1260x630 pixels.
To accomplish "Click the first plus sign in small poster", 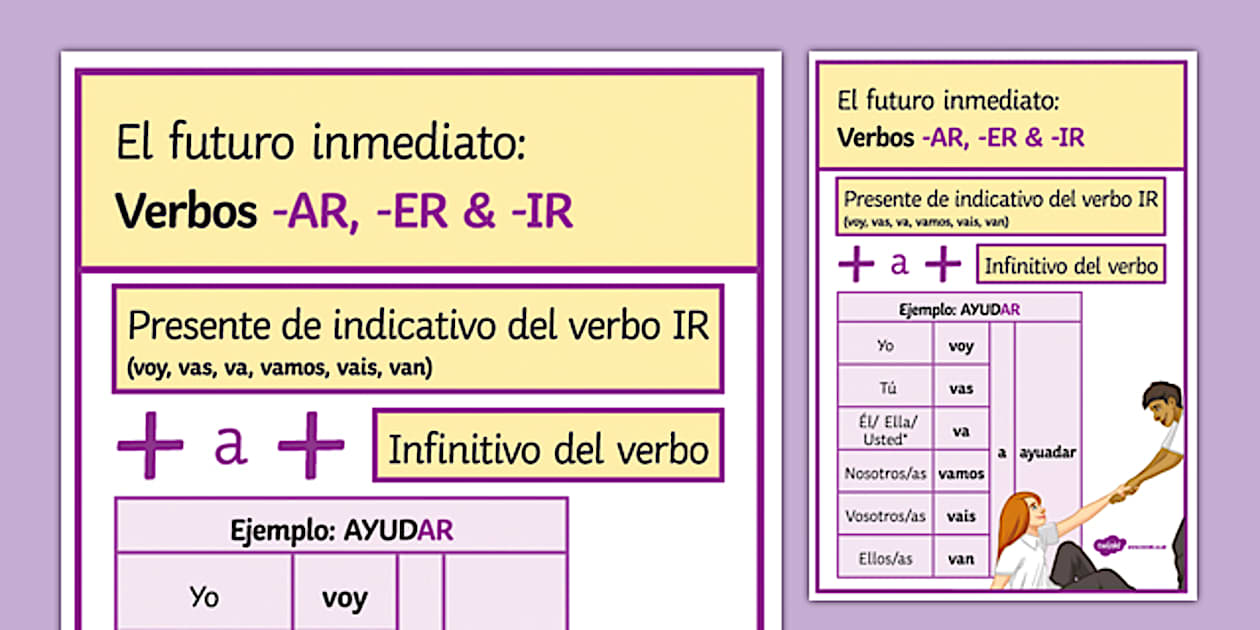I will click(855, 264).
